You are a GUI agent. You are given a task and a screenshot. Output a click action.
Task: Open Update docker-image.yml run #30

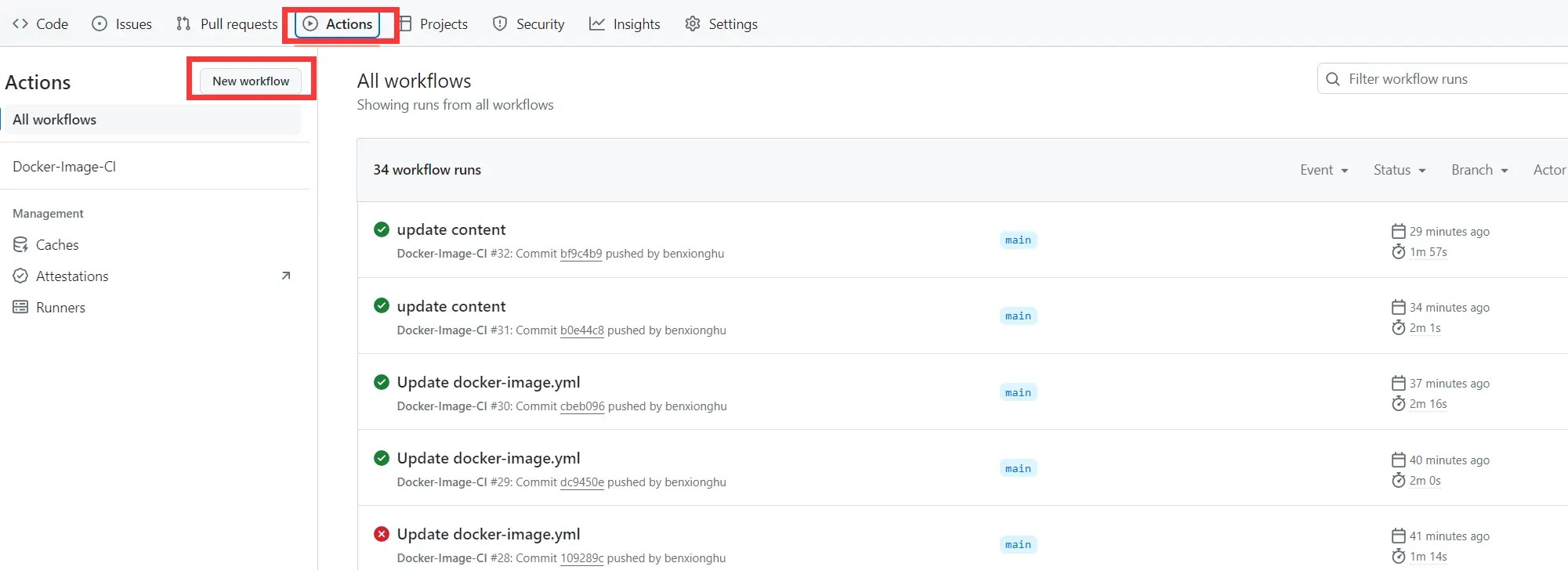pyautogui.click(x=489, y=382)
